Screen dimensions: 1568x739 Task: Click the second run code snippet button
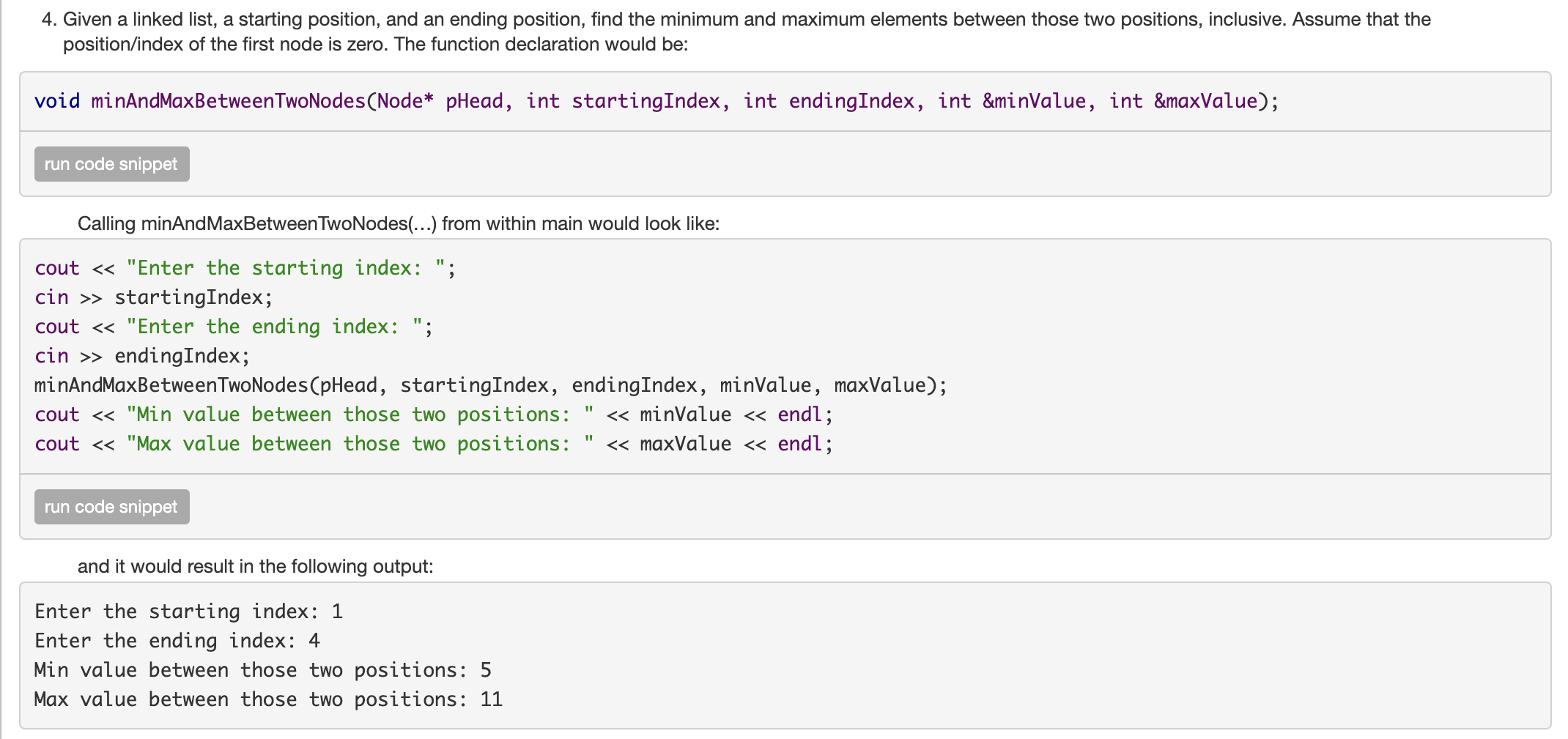tap(111, 506)
